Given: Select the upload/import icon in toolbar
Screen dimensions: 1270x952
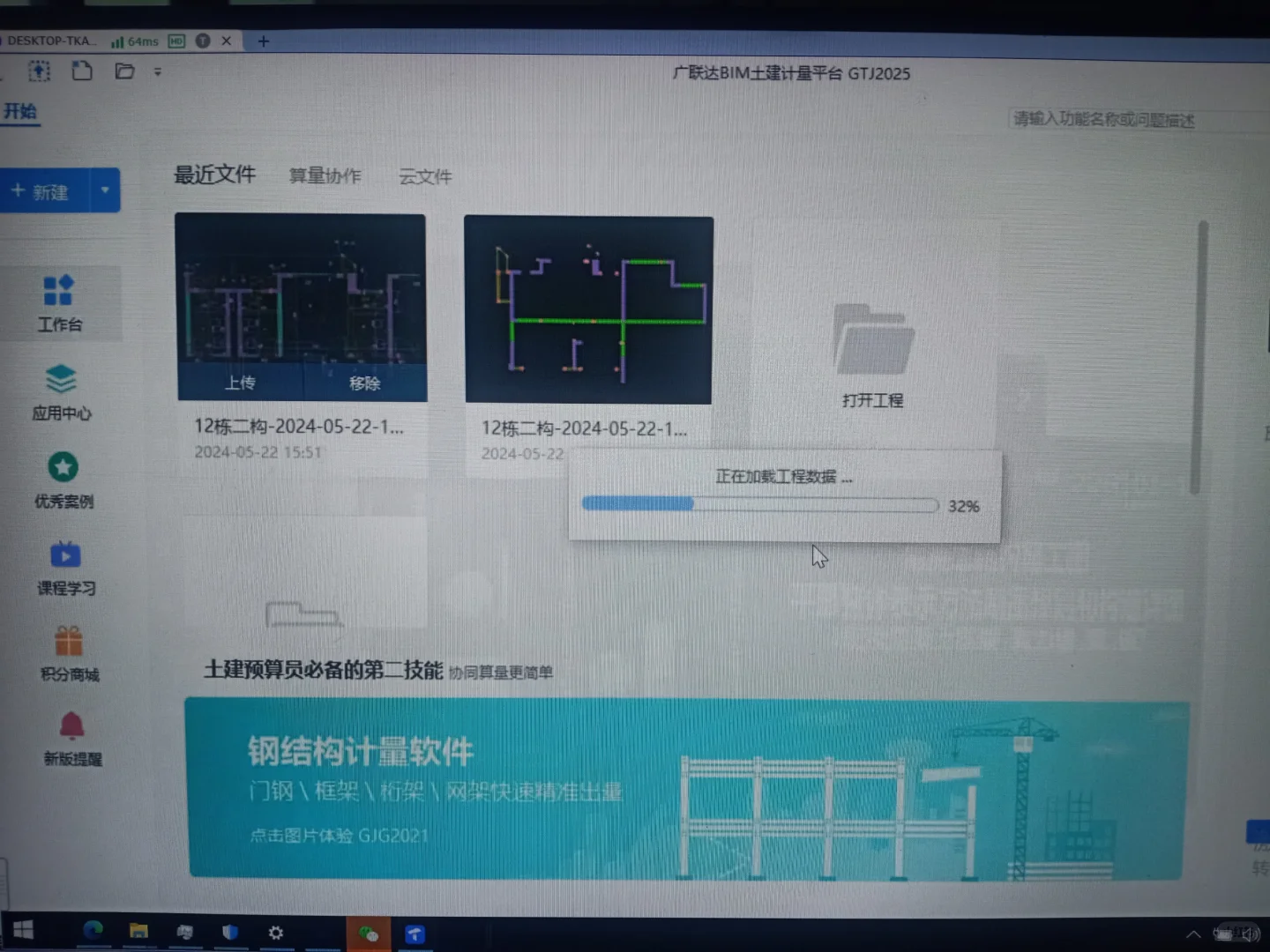Looking at the screenshot, I should coord(39,71).
